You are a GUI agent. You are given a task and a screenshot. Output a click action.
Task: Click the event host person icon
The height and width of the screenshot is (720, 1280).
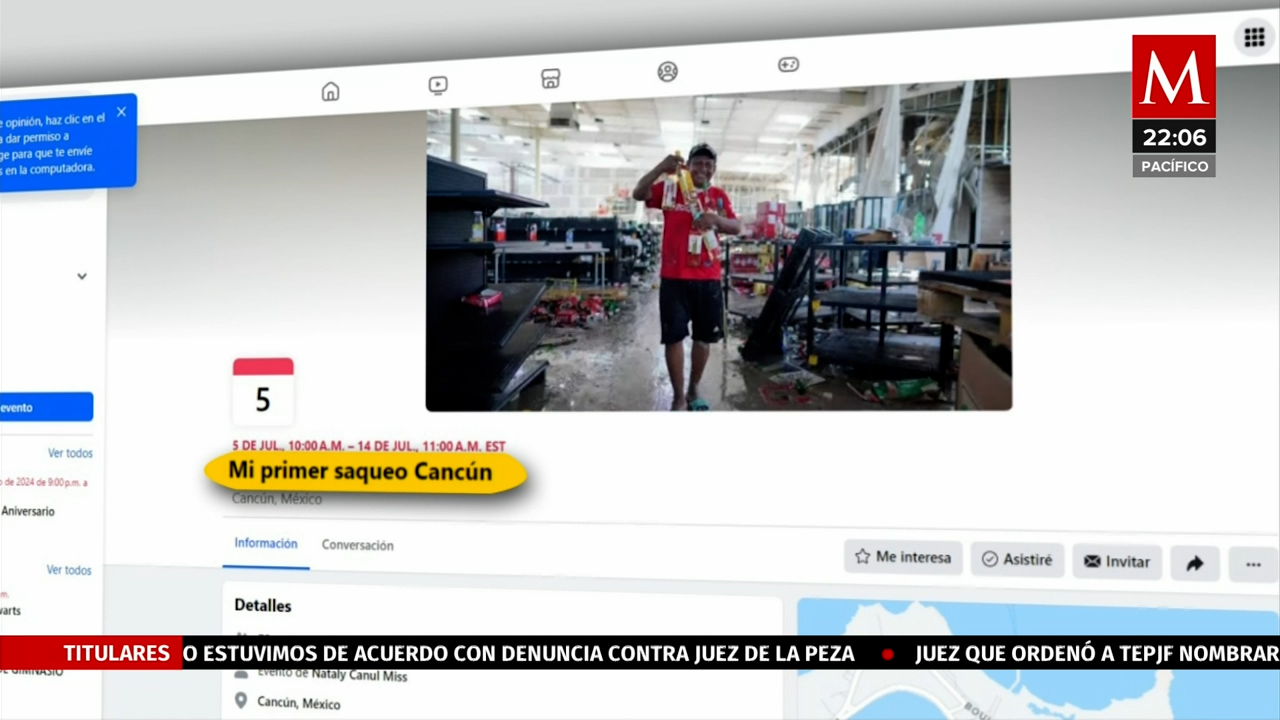click(x=240, y=673)
